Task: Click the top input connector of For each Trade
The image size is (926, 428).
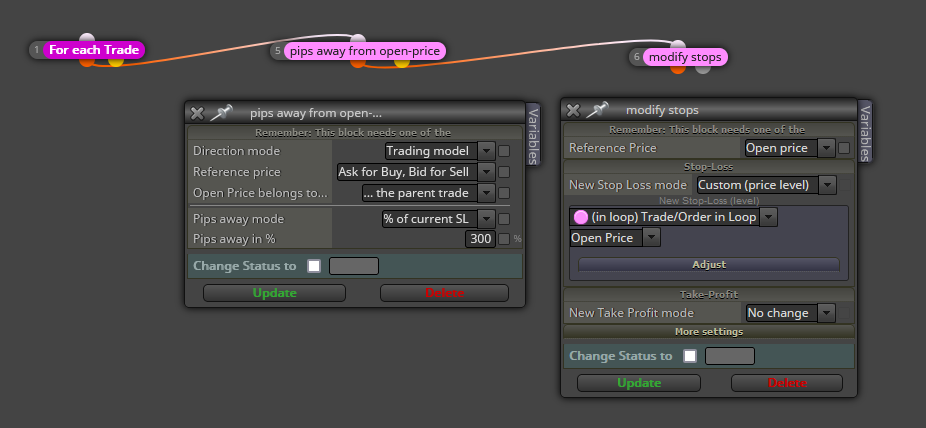Action: pos(87,39)
